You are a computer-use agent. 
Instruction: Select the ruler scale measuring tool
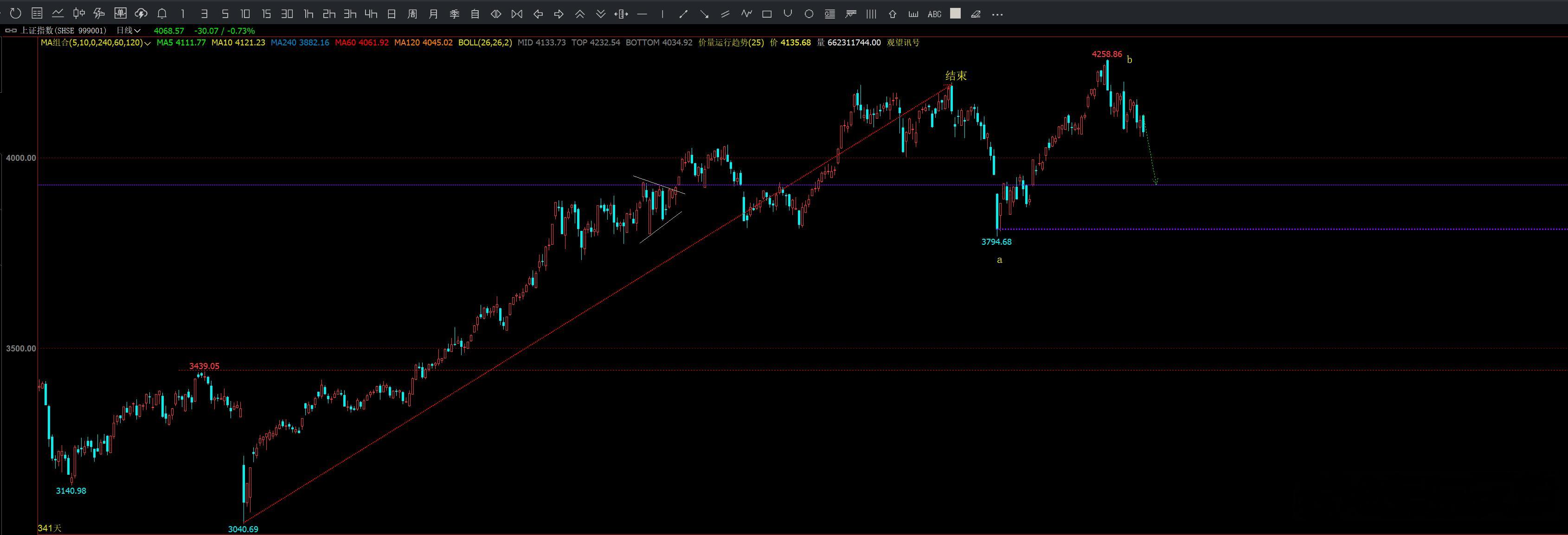point(913,13)
